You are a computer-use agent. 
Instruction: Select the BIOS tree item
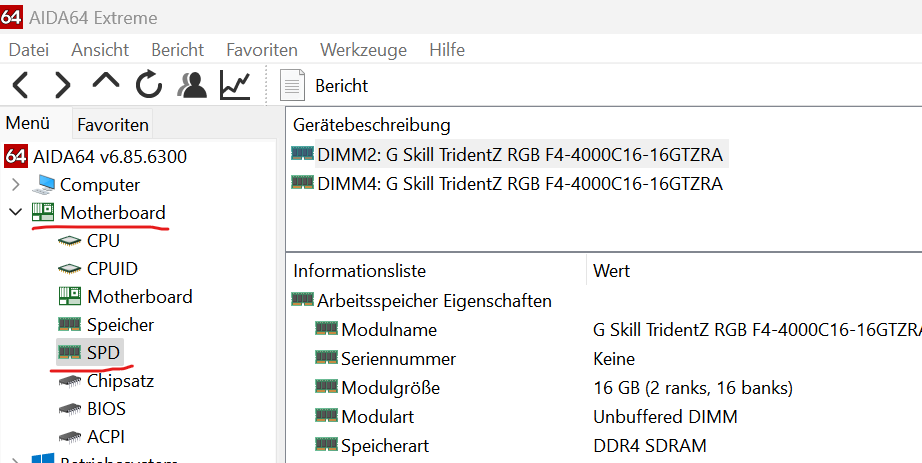click(106, 408)
